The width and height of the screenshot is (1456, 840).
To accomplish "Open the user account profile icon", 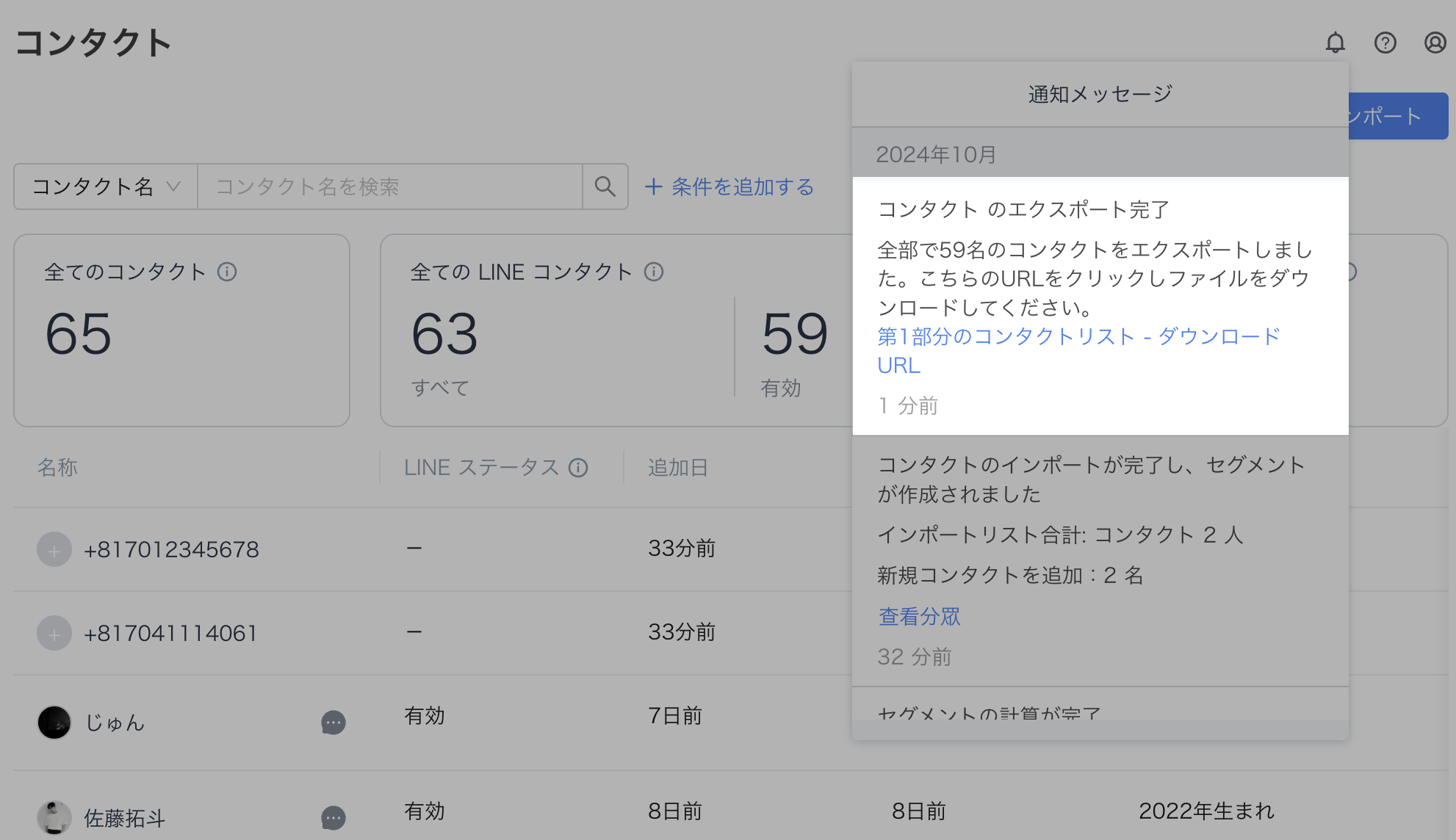I will (x=1435, y=43).
